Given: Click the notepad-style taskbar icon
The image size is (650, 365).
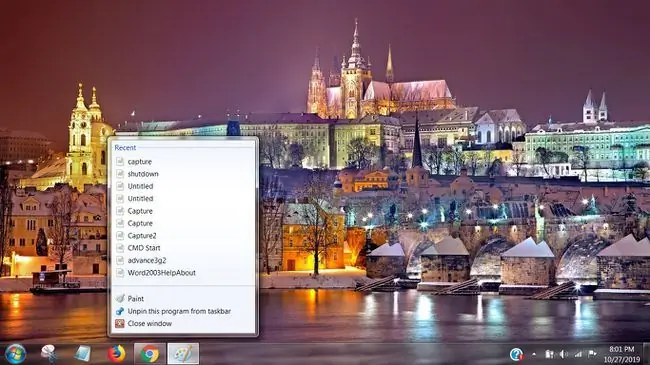Looking at the screenshot, I should point(82,354).
